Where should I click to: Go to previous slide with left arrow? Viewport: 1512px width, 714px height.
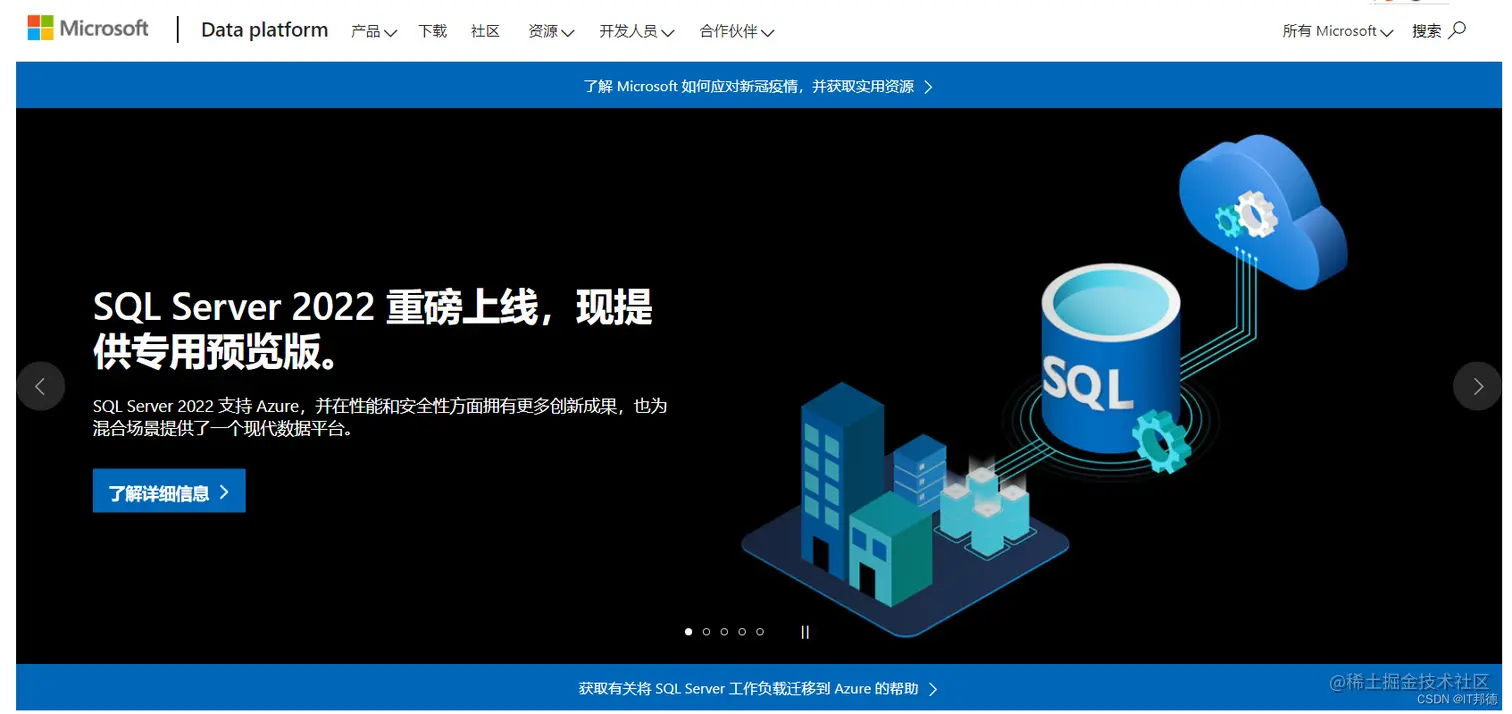(x=40, y=386)
